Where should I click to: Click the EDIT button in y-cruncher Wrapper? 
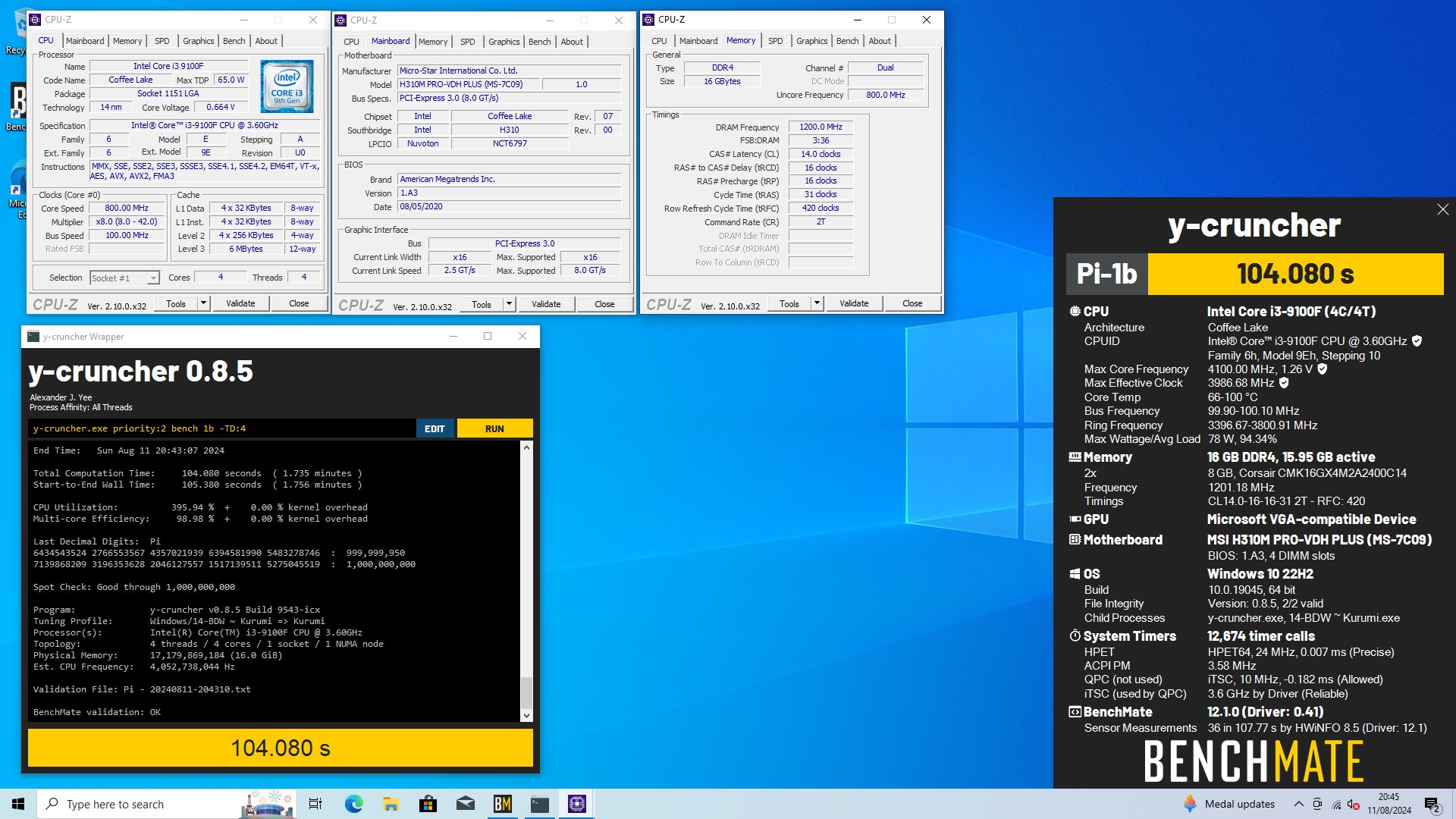pos(435,428)
